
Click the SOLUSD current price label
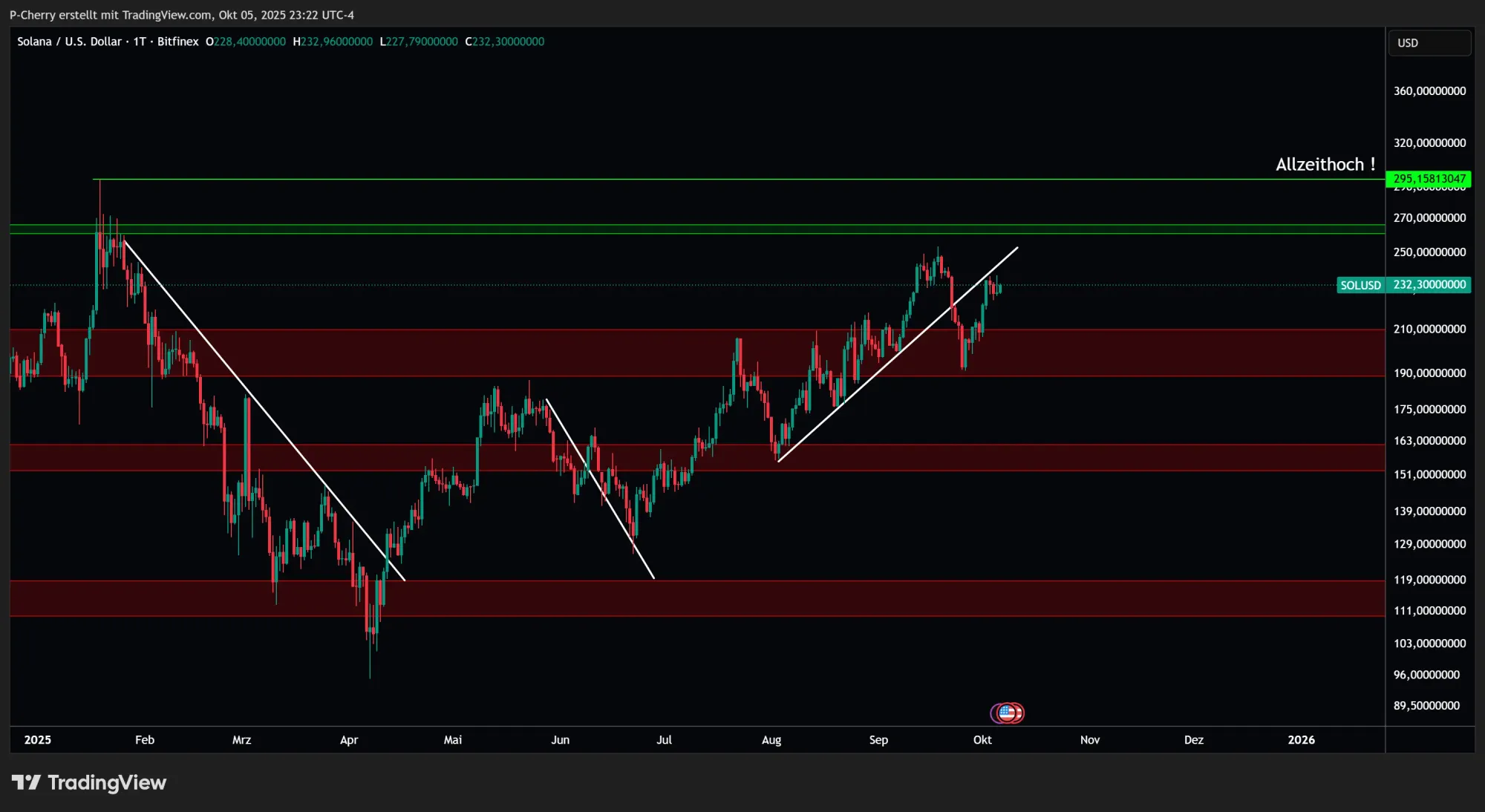tap(1360, 285)
